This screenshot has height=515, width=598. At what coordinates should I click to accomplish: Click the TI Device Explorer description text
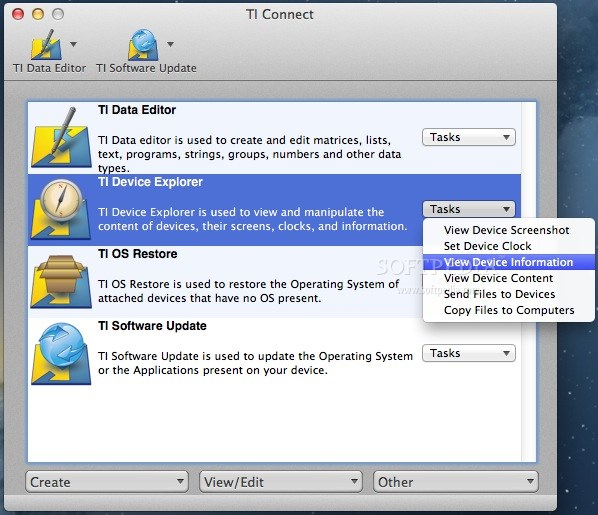[252, 219]
